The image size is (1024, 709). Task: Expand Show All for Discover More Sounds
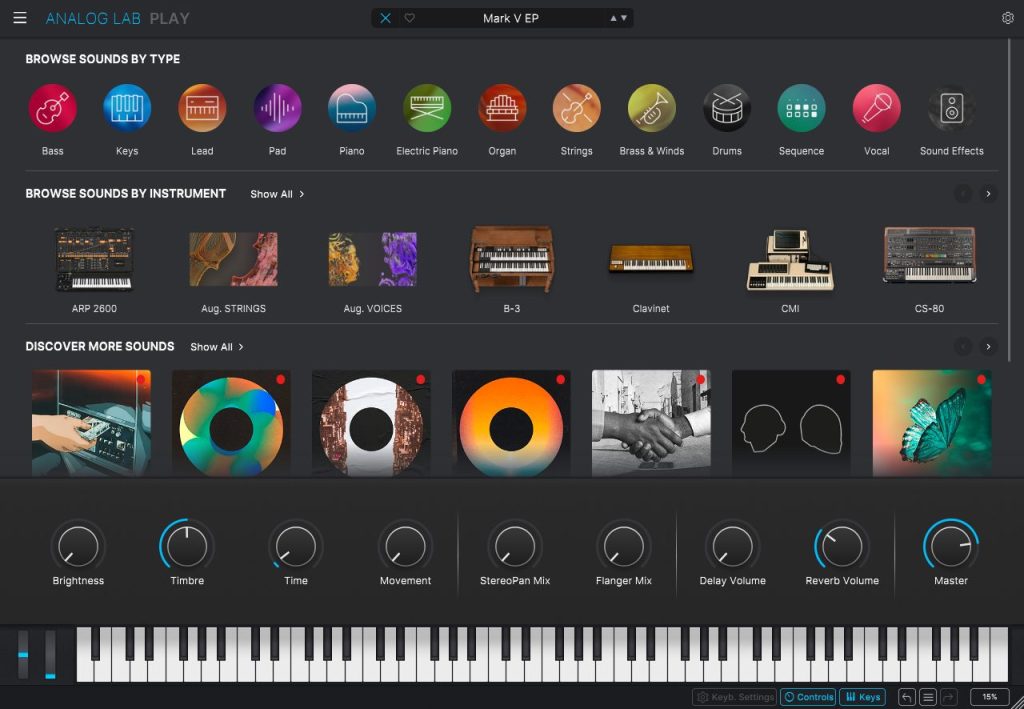[217, 347]
